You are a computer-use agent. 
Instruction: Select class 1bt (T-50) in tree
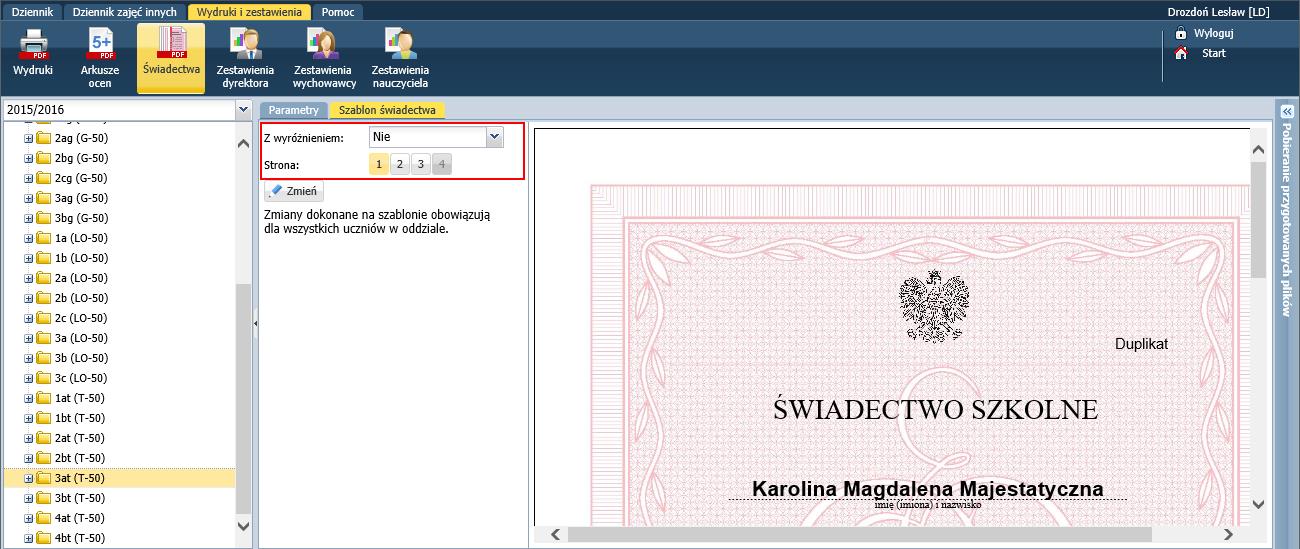80,418
